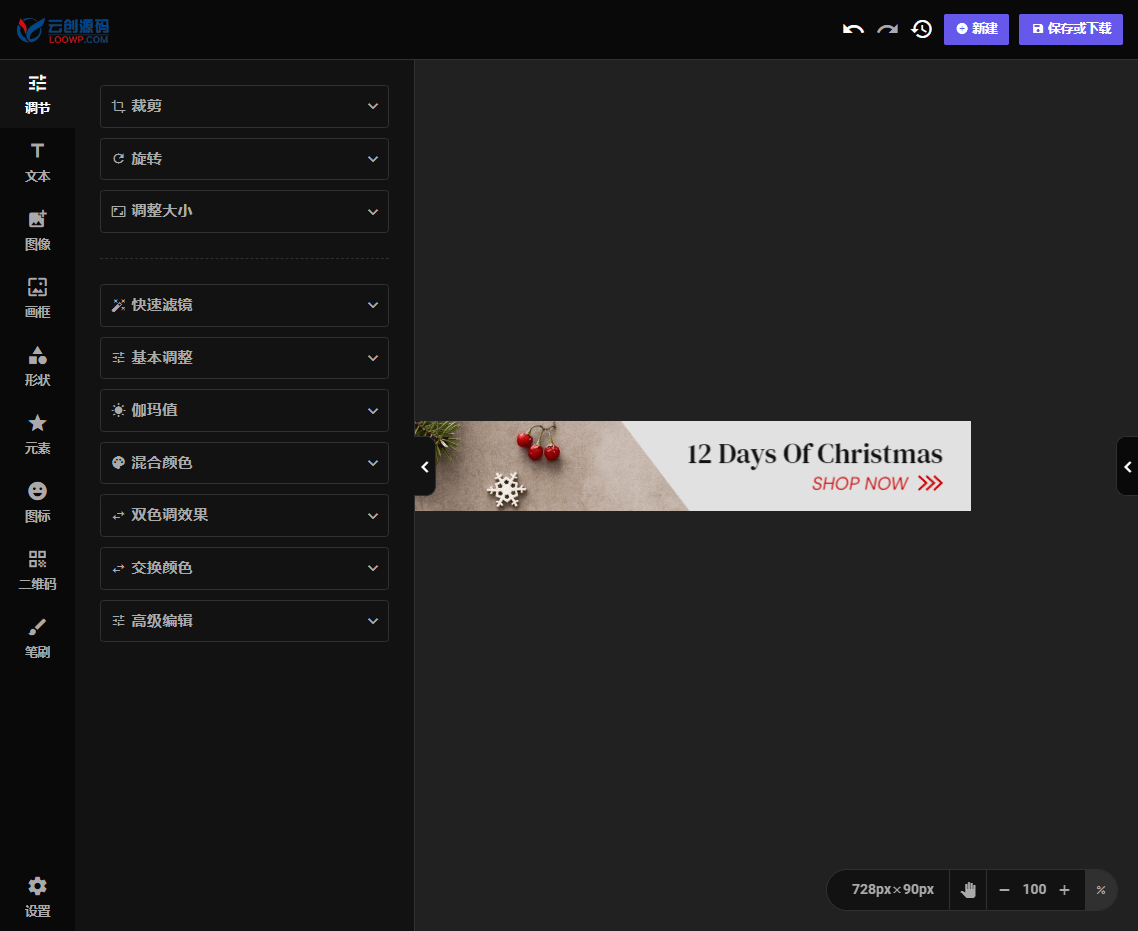This screenshot has height=931, width=1138.
Task: Open the 二维码 QR code tool
Action: click(x=37, y=570)
